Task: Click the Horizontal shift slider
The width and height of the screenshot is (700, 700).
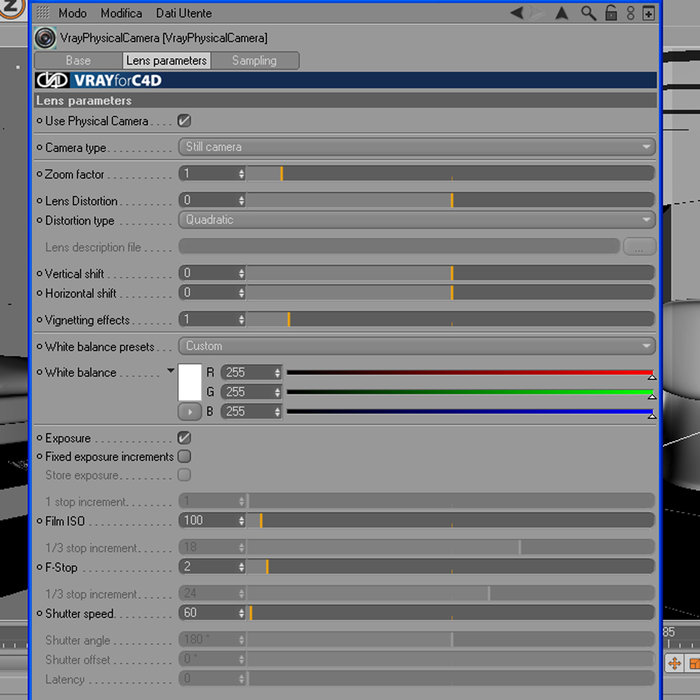Action: (x=450, y=292)
